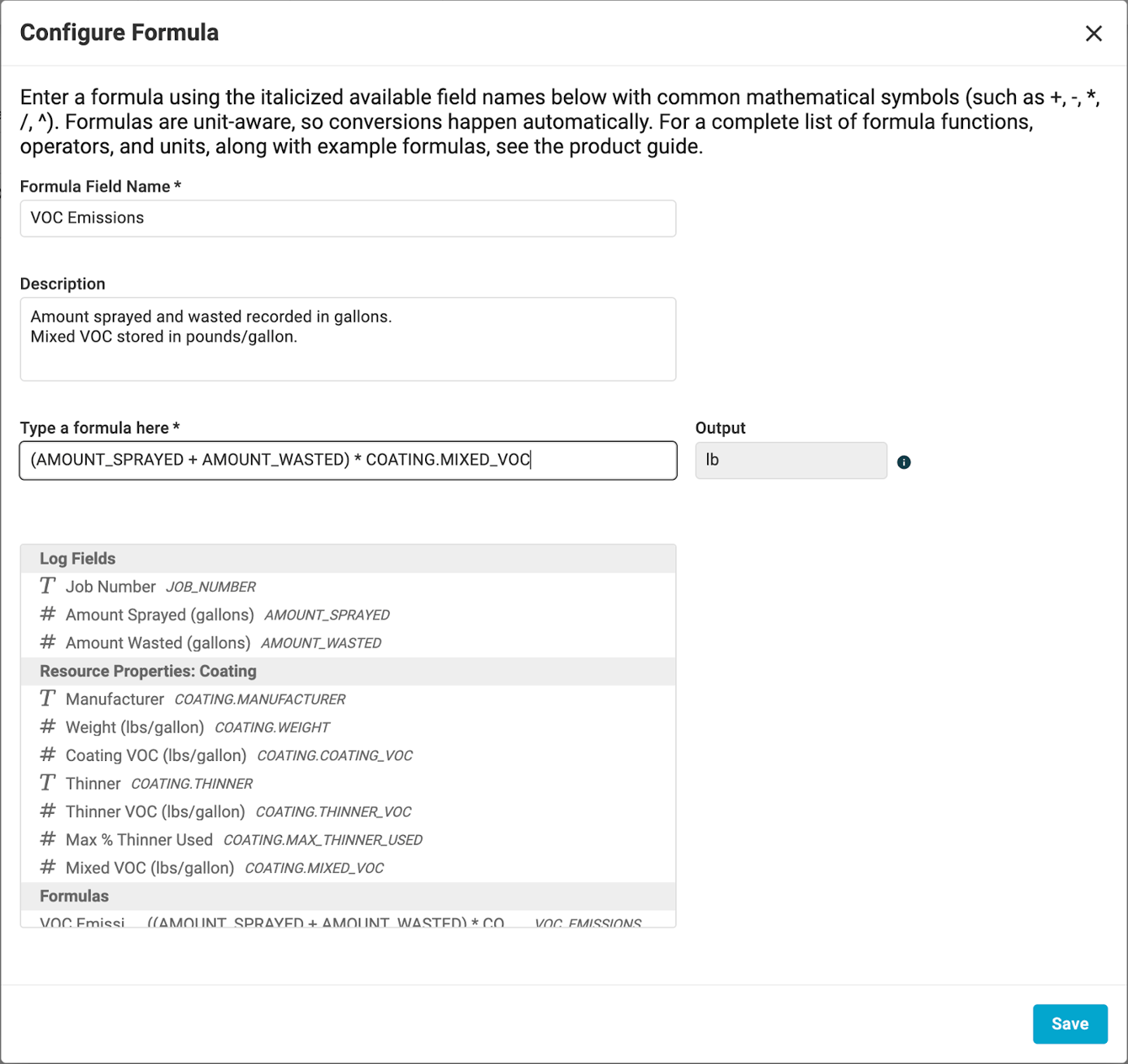Click the text icon next to Manufacturer

click(48, 699)
